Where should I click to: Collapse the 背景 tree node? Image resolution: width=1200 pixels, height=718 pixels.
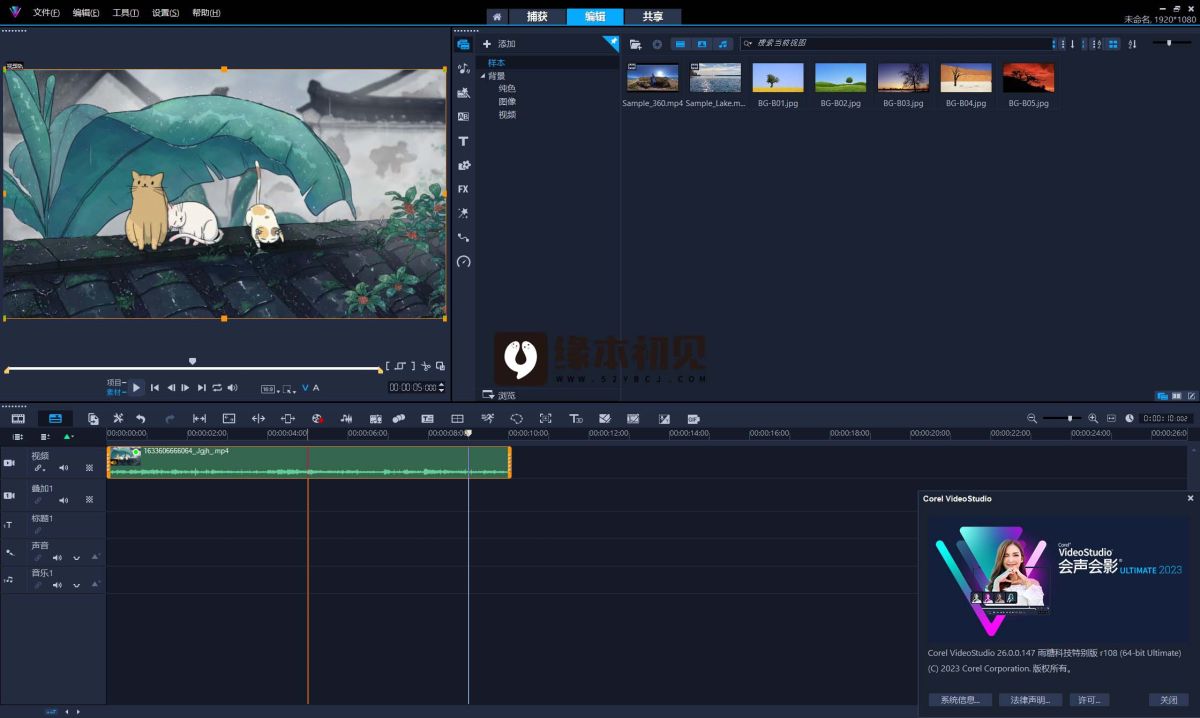[482, 76]
